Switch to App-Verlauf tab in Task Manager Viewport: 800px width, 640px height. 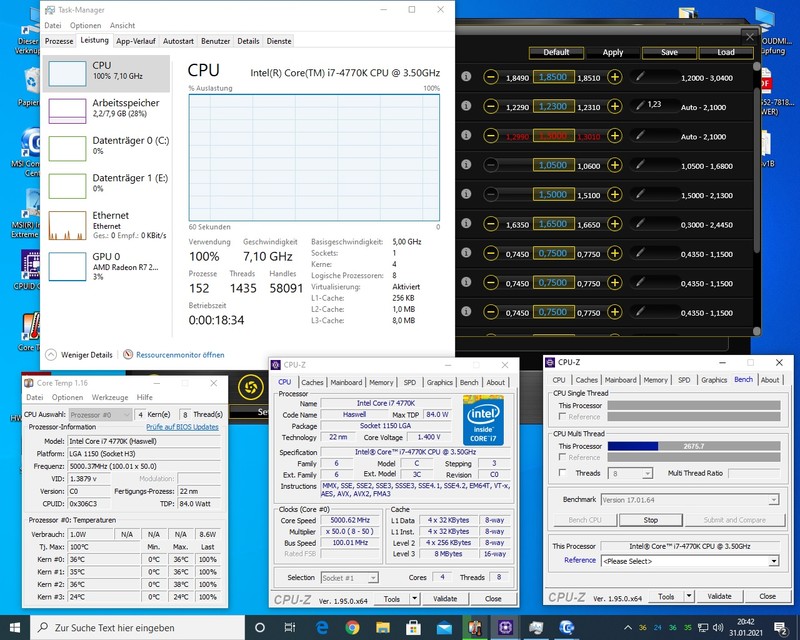136,41
